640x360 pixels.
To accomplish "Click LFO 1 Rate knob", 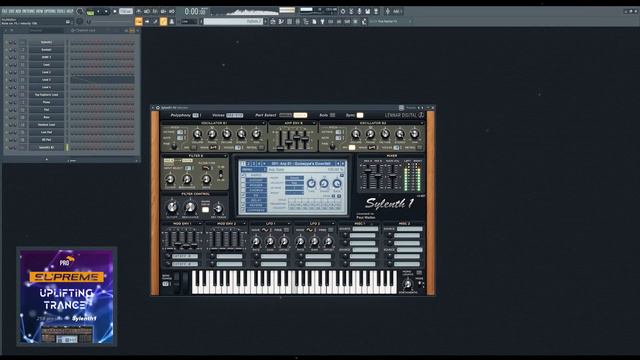I will (256, 242).
